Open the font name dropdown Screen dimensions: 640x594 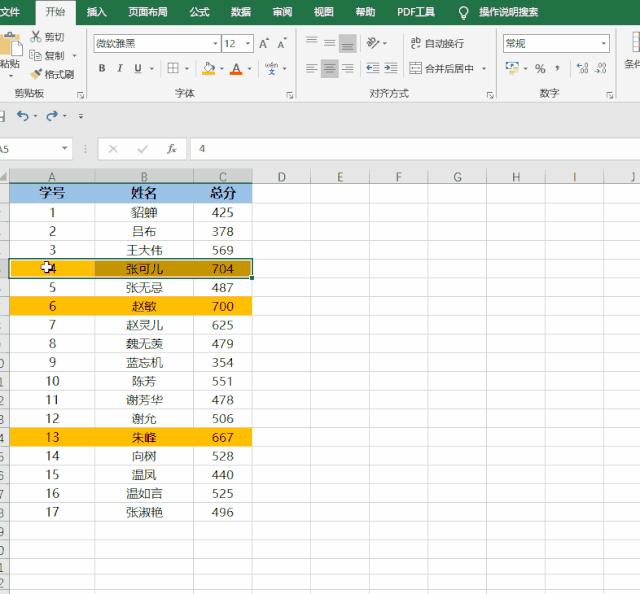coord(215,43)
